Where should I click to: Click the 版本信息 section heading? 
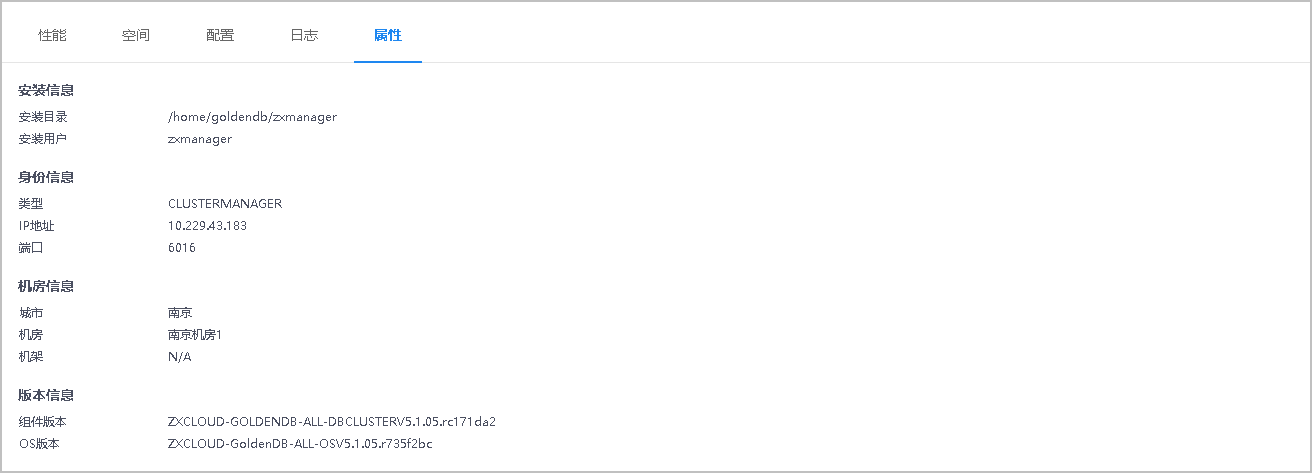[x=46, y=395]
